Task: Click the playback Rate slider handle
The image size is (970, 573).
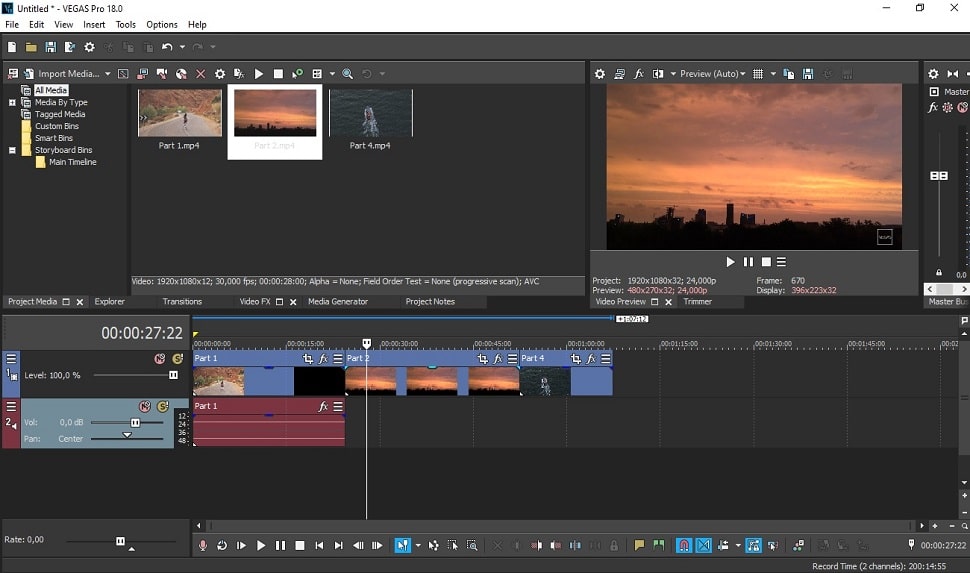Action: click(x=120, y=541)
